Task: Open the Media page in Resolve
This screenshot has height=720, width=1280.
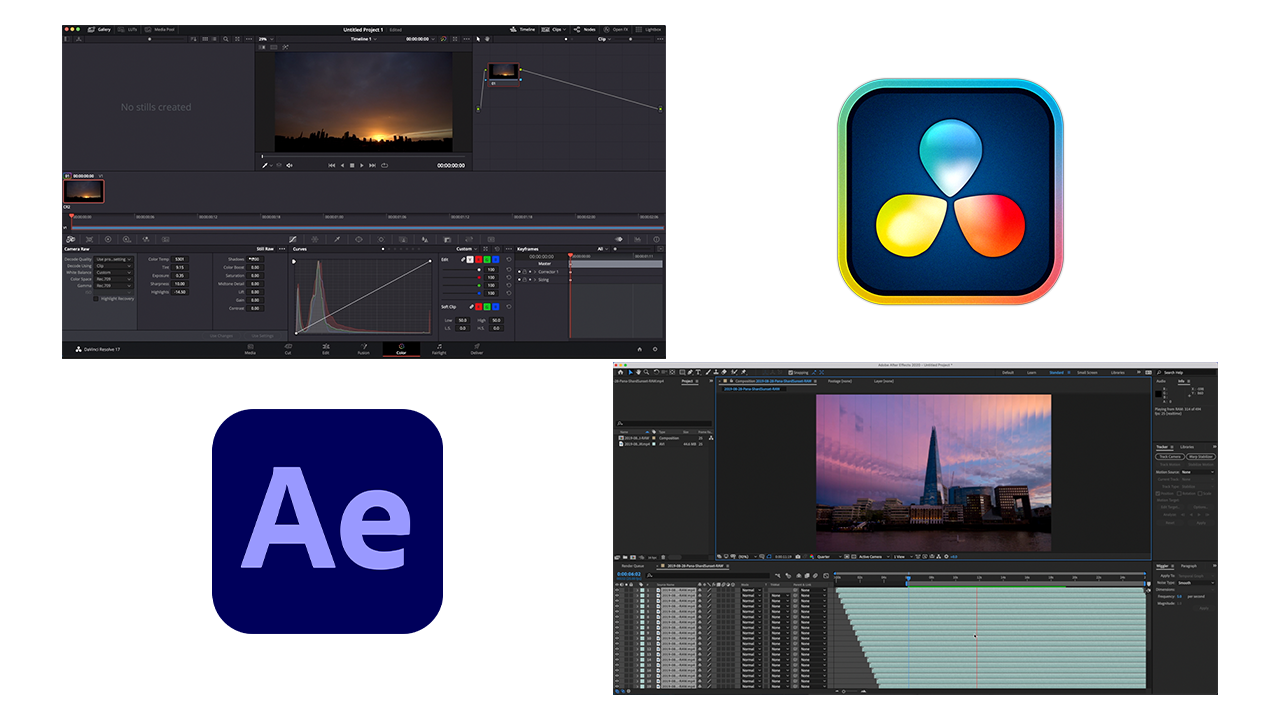Action: coord(250,350)
